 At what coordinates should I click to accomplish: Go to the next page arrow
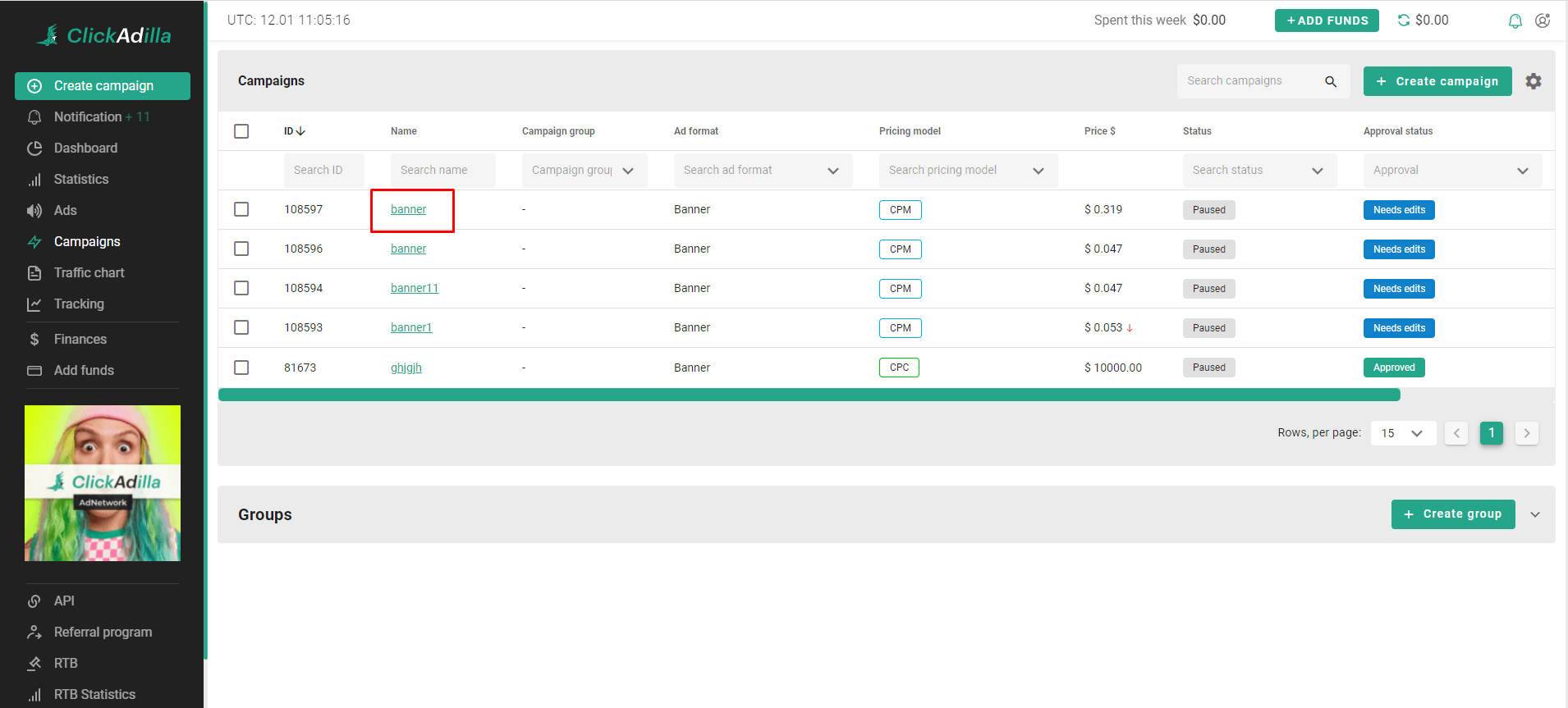(x=1526, y=433)
